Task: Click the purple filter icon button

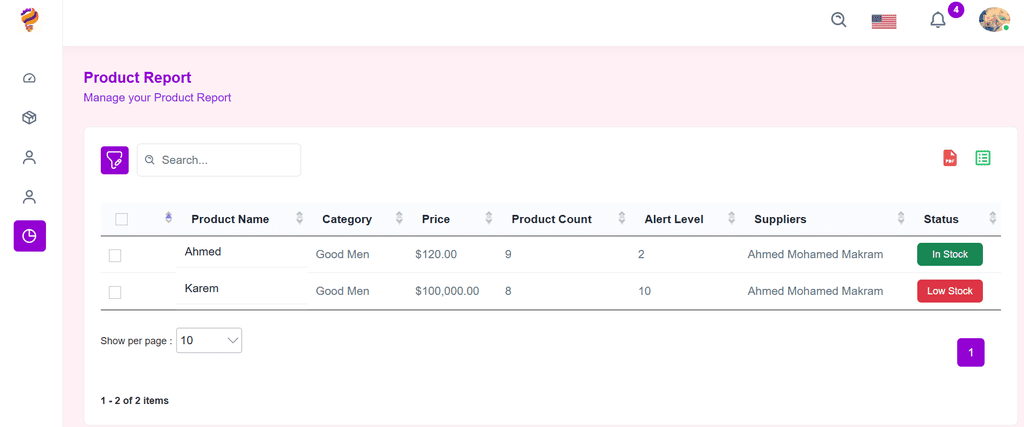Action: 114,160
